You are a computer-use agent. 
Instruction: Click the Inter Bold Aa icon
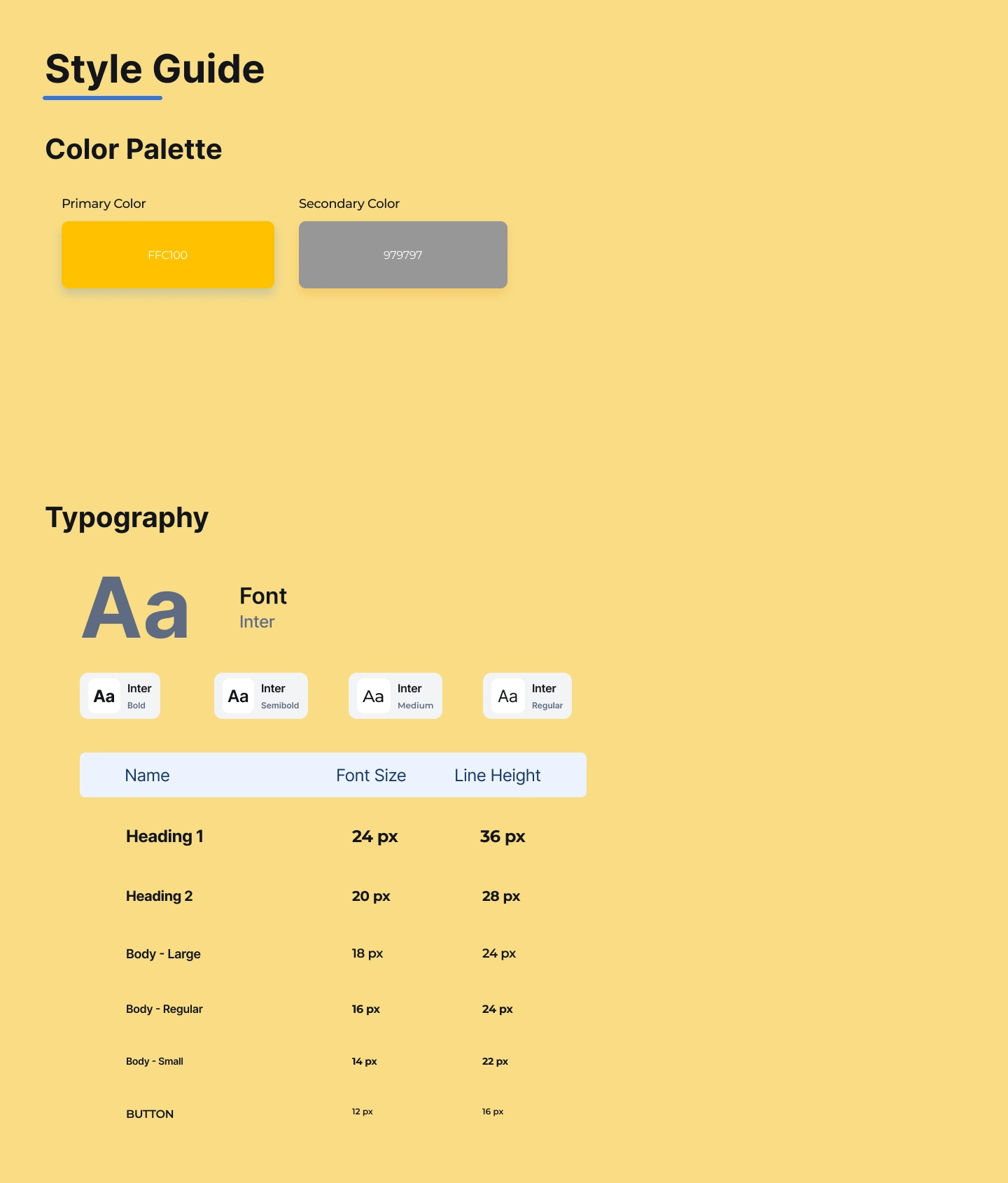[104, 696]
